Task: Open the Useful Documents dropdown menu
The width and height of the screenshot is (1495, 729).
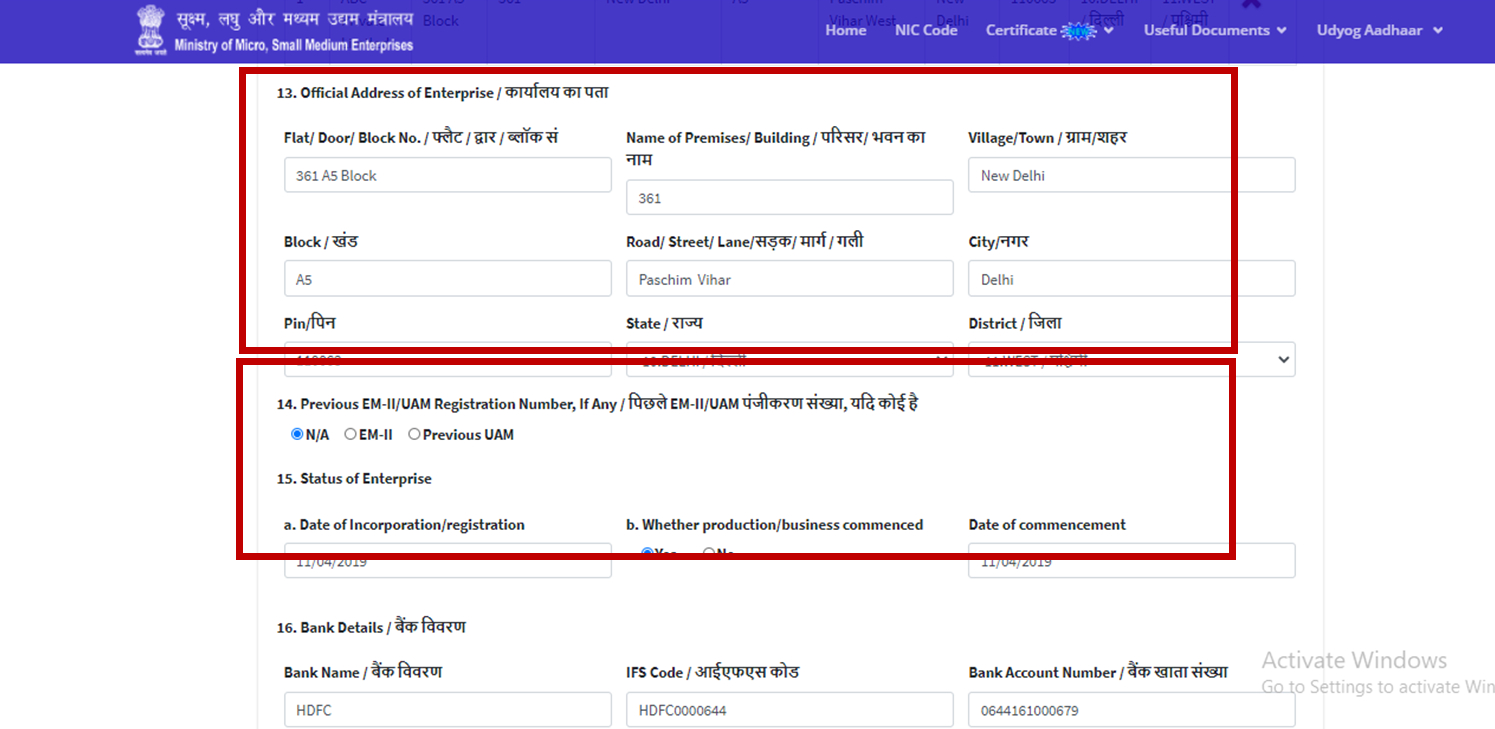Action: [x=1214, y=30]
